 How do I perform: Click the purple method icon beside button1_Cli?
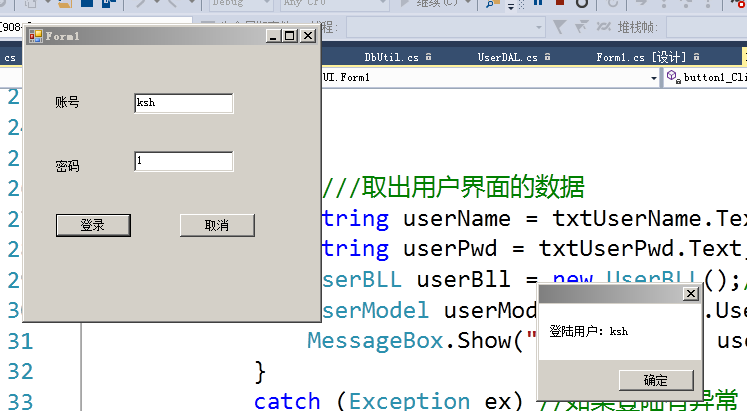tap(673, 77)
